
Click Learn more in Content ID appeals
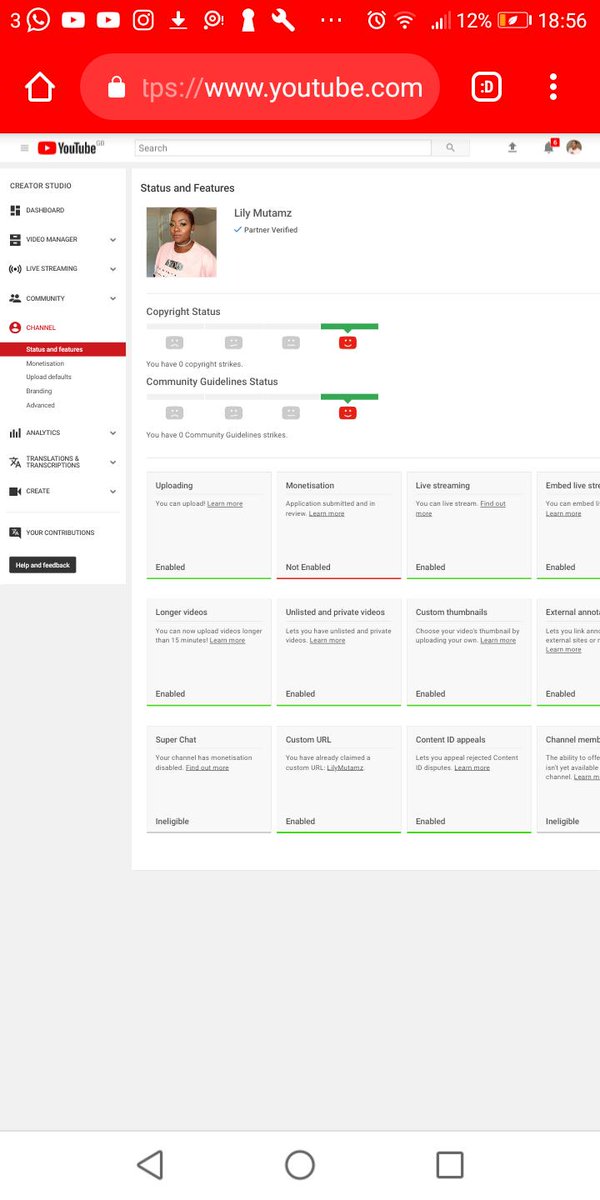coord(472,768)
